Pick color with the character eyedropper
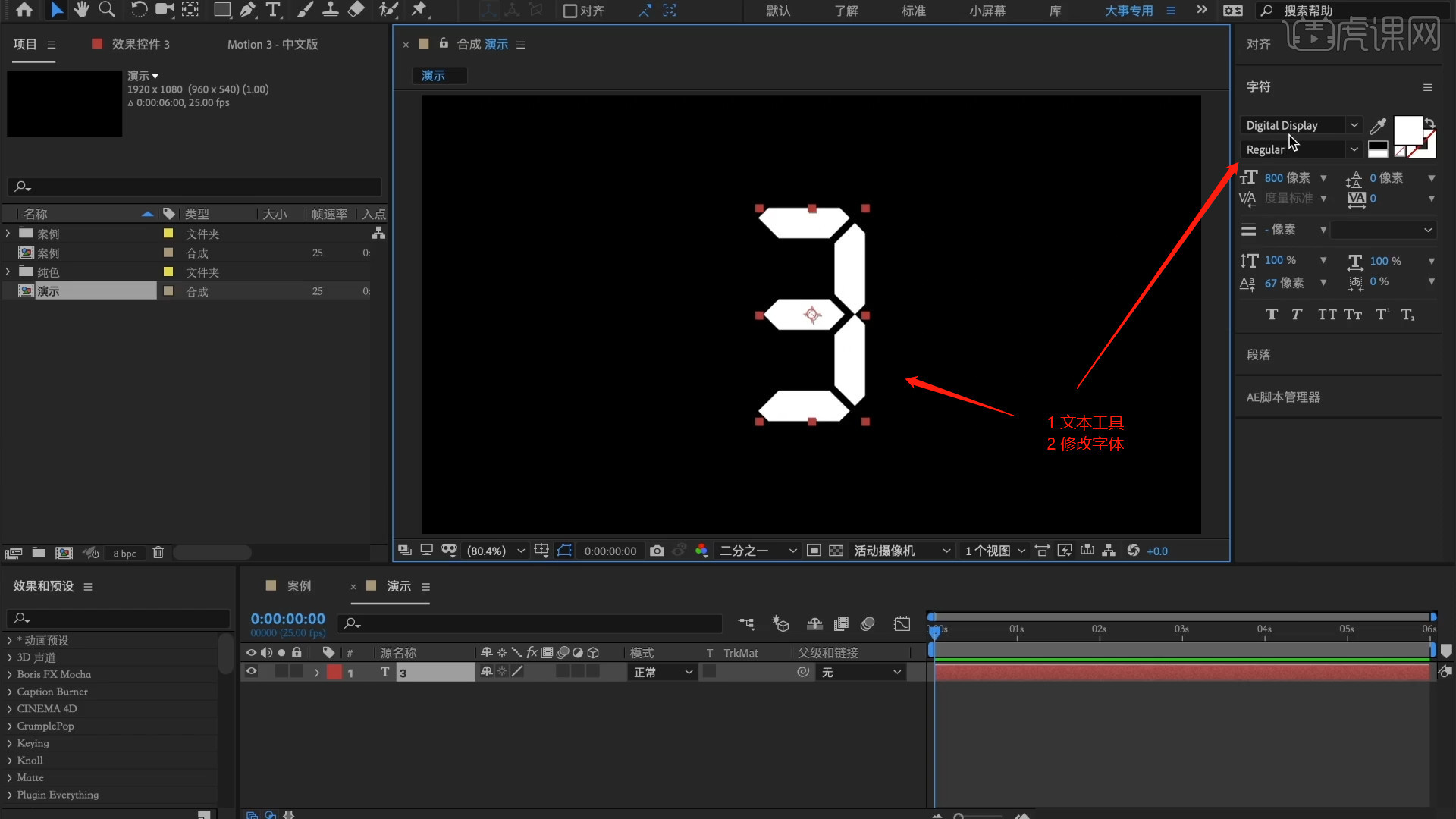This screenshot has height=819, width=1456. [1378, 126]
